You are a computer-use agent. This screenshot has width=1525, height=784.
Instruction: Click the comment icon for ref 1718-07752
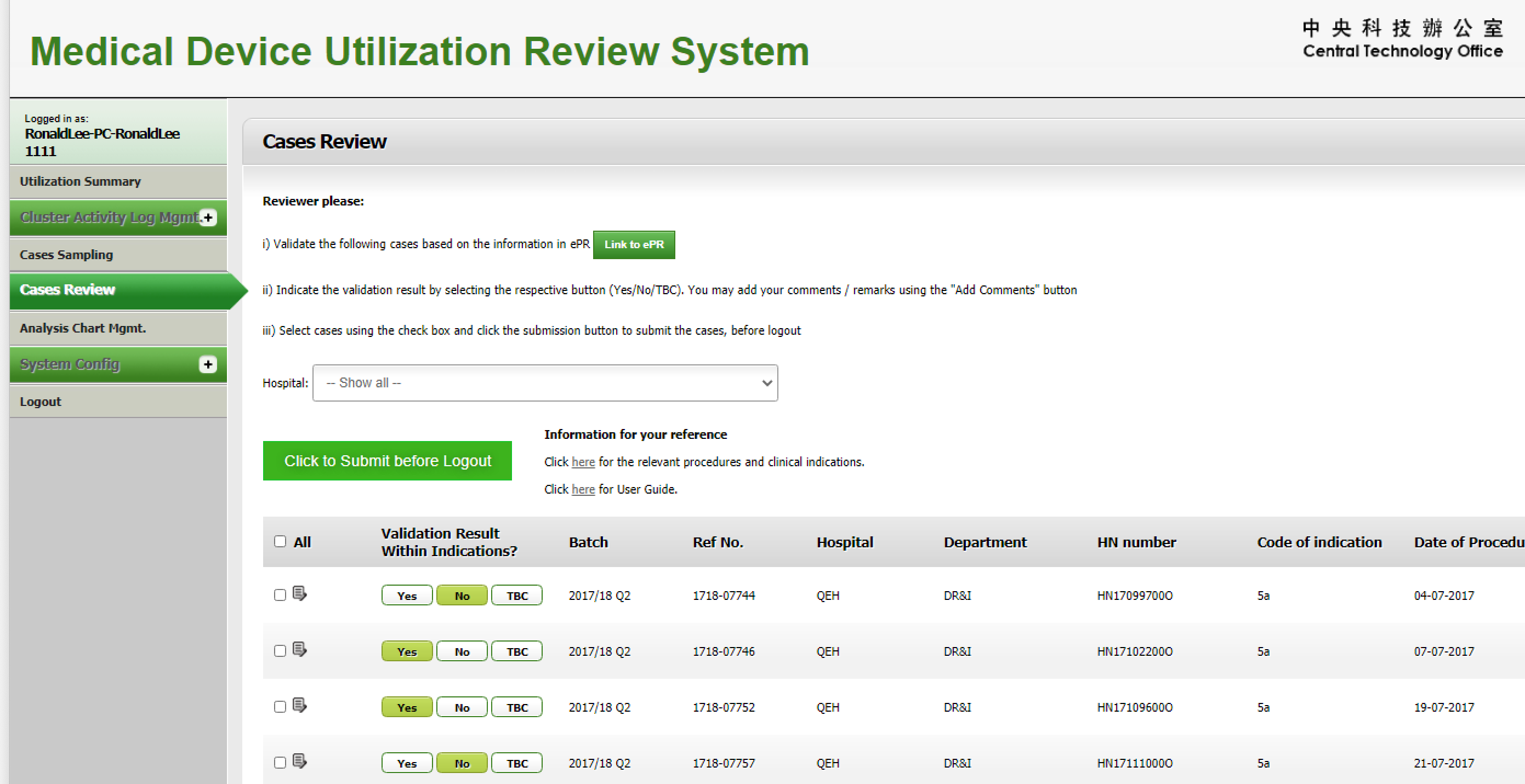click(298, 705)
